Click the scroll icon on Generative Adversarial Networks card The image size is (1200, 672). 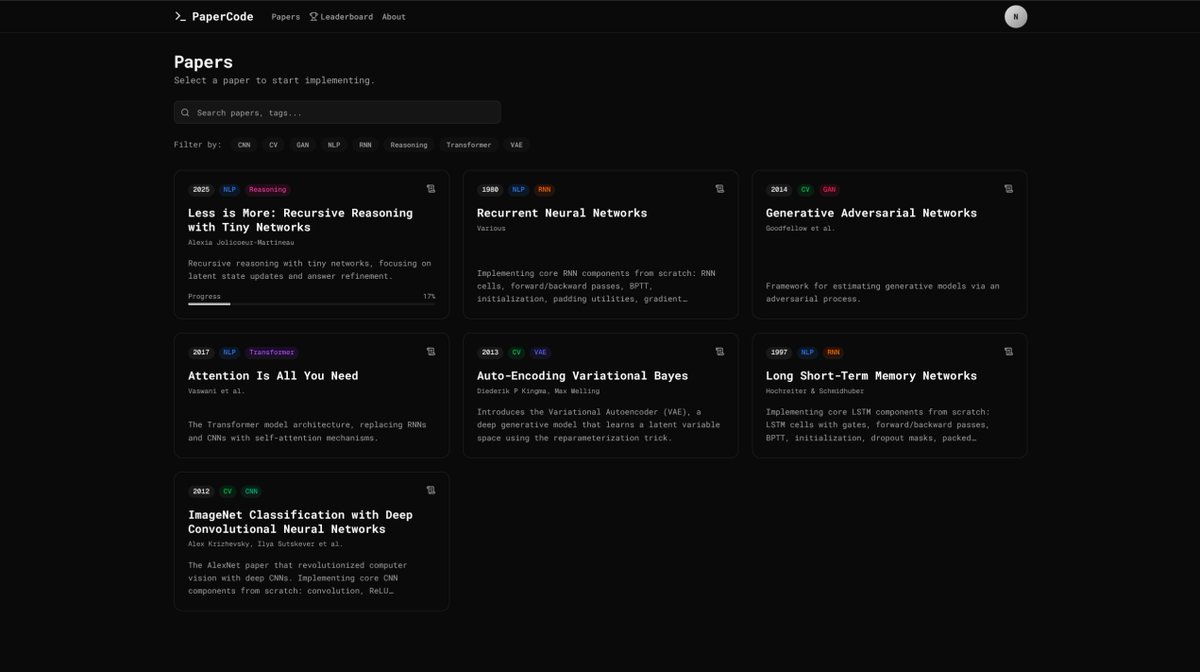(1009, 188)
